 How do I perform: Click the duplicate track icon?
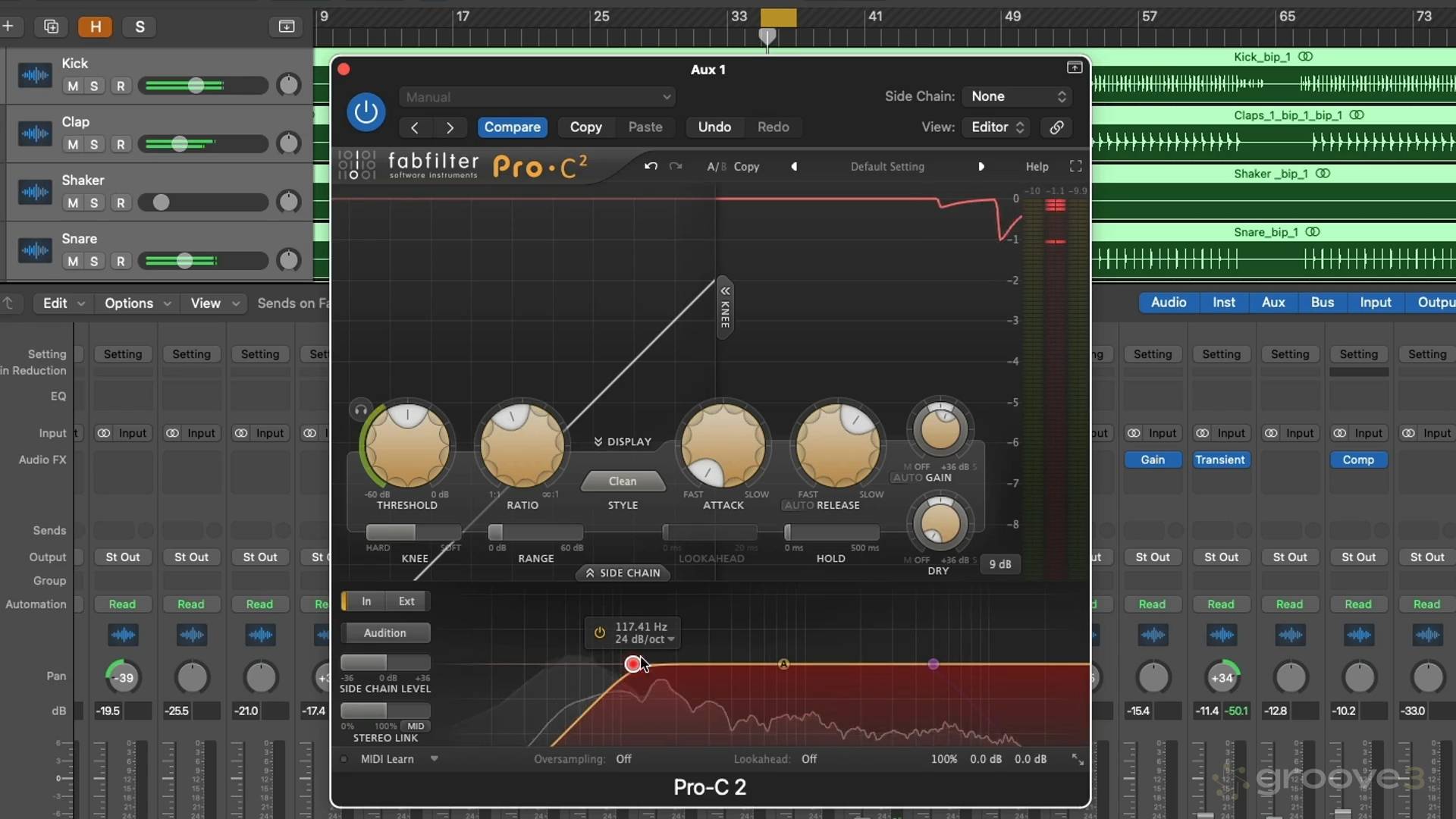coord(51,27)
